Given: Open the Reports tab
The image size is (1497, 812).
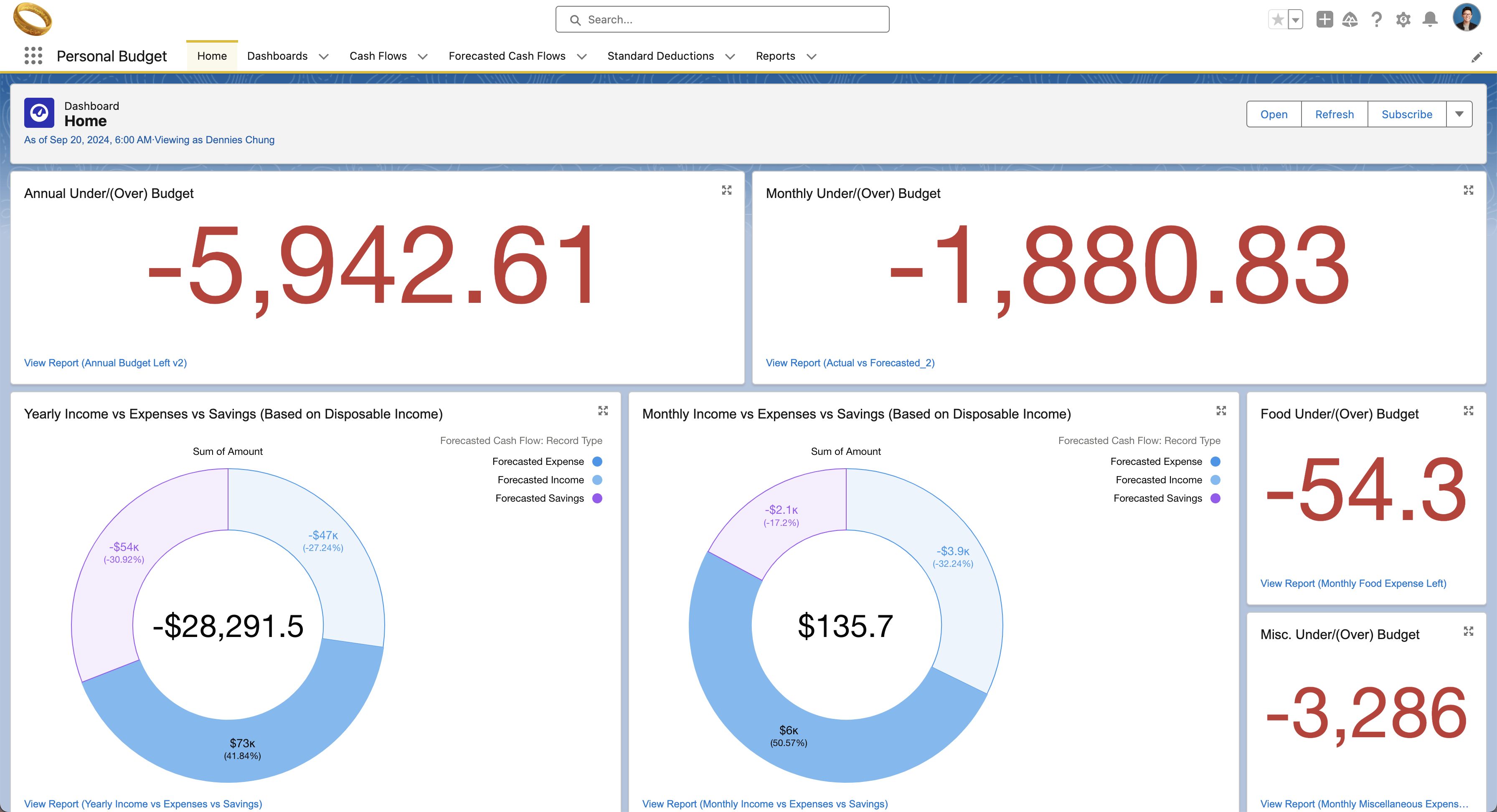Looking at the screenshot, I should (775, 56).
